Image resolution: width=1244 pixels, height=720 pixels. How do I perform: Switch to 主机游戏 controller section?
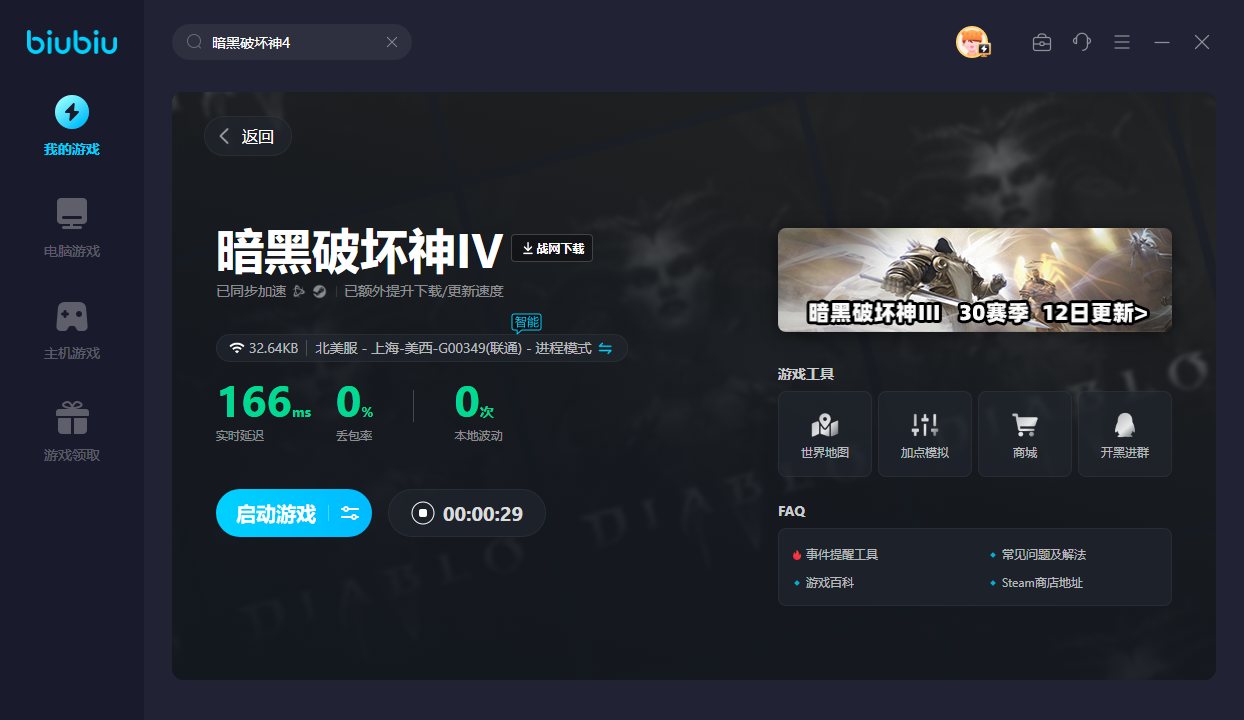tap(71, 329)
